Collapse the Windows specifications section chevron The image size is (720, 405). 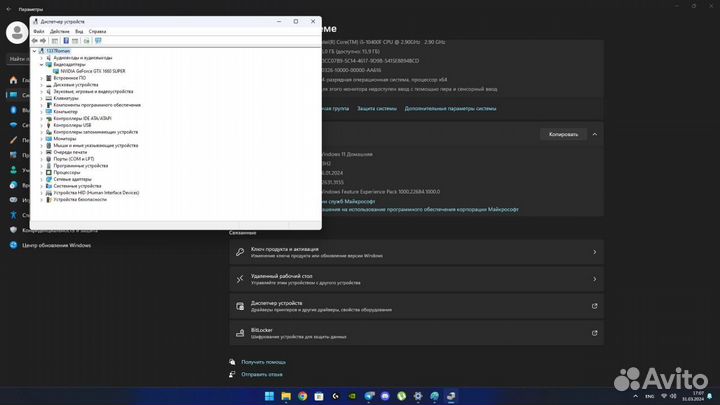click(595, 133)
